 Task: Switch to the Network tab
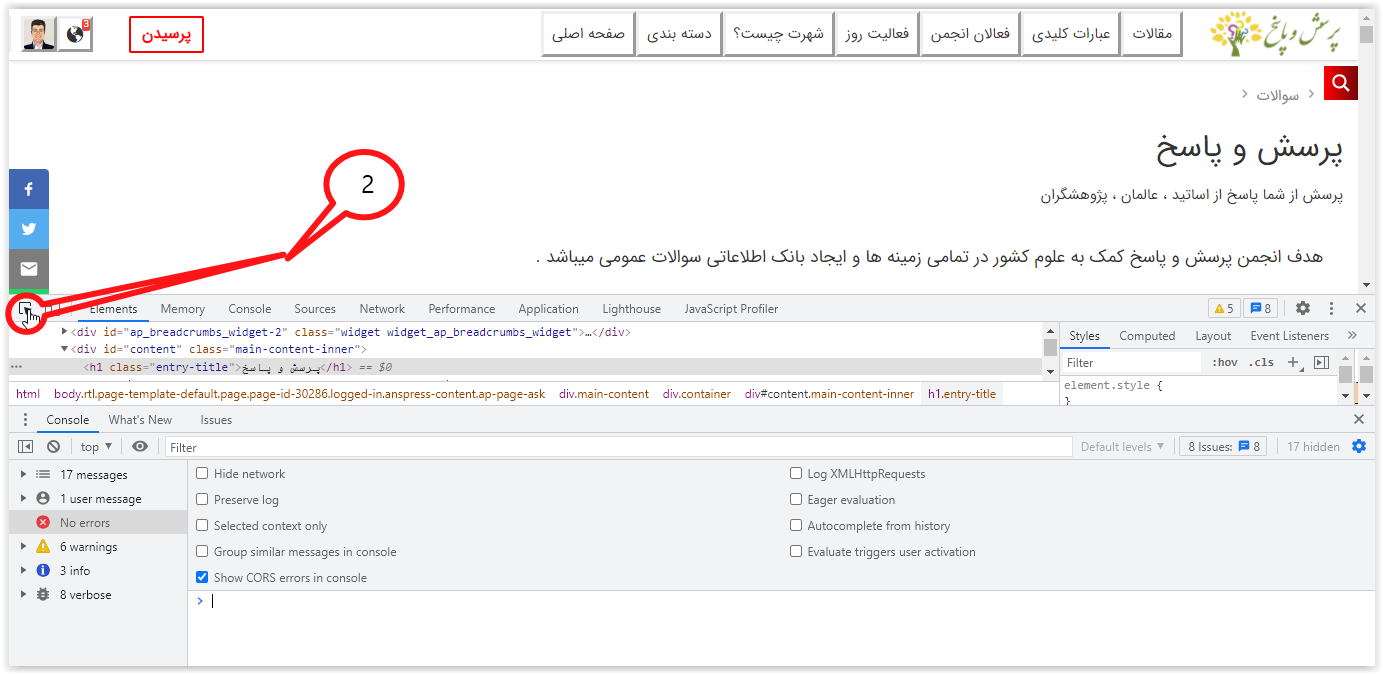coord(382,309)
